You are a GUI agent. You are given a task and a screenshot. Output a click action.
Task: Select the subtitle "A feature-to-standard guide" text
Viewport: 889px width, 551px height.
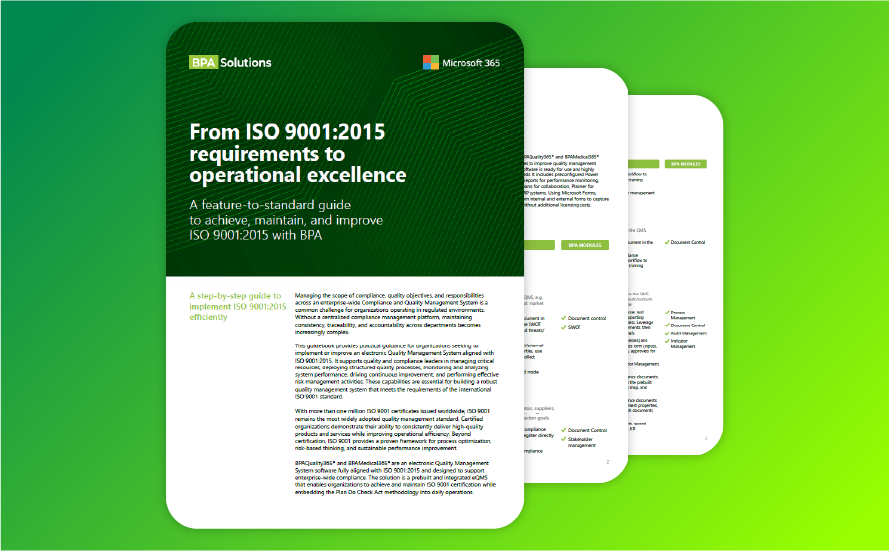pos(270,205)
